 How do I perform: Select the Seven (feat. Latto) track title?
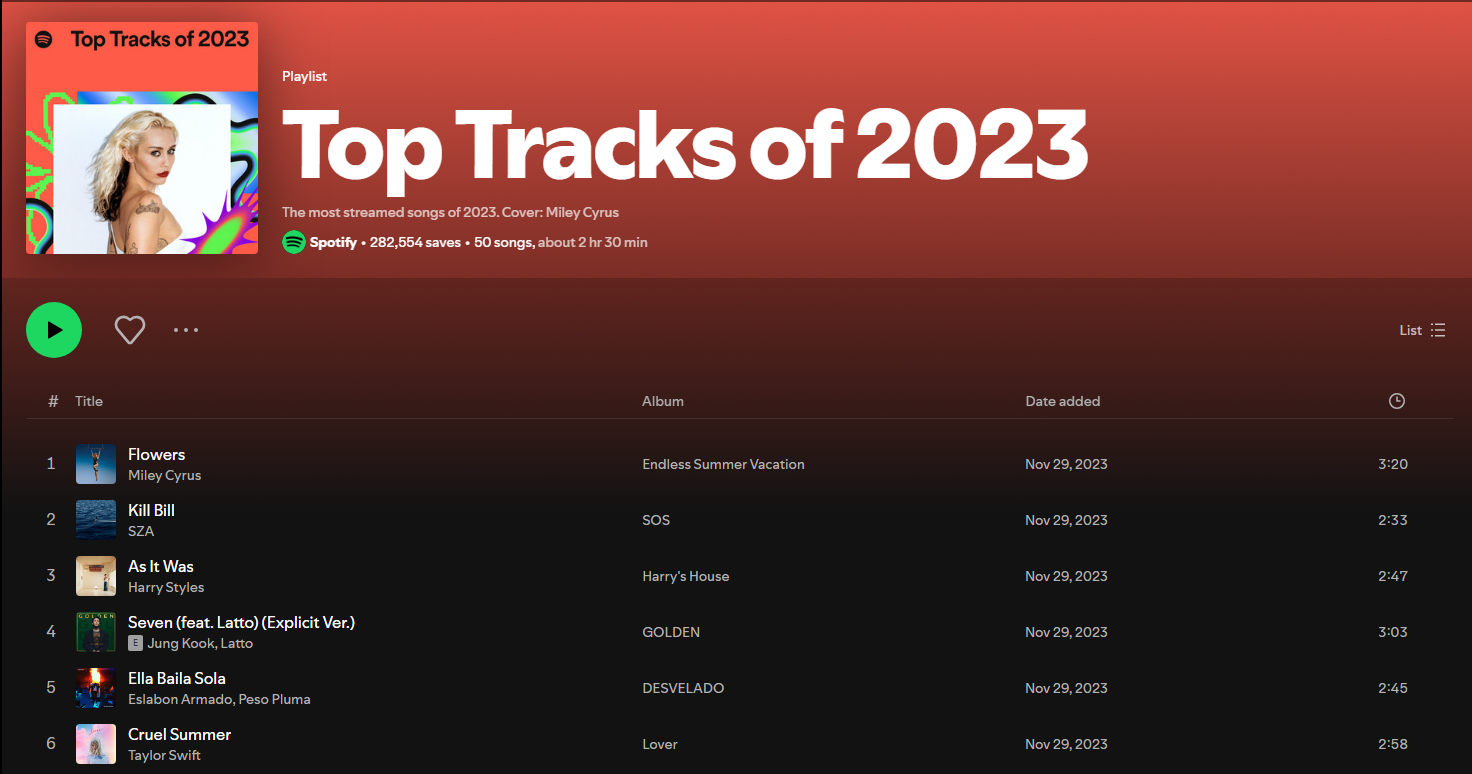[242, 622]
